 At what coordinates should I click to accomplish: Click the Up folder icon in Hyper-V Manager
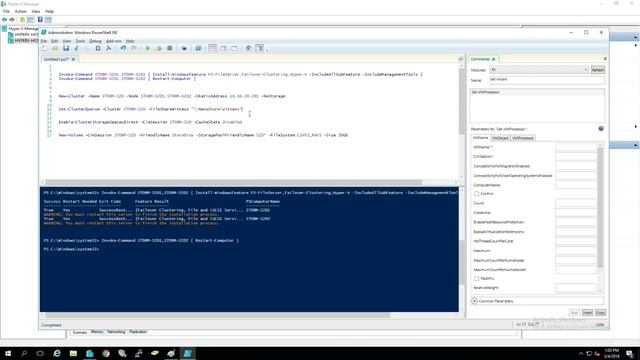coord(22,20)
